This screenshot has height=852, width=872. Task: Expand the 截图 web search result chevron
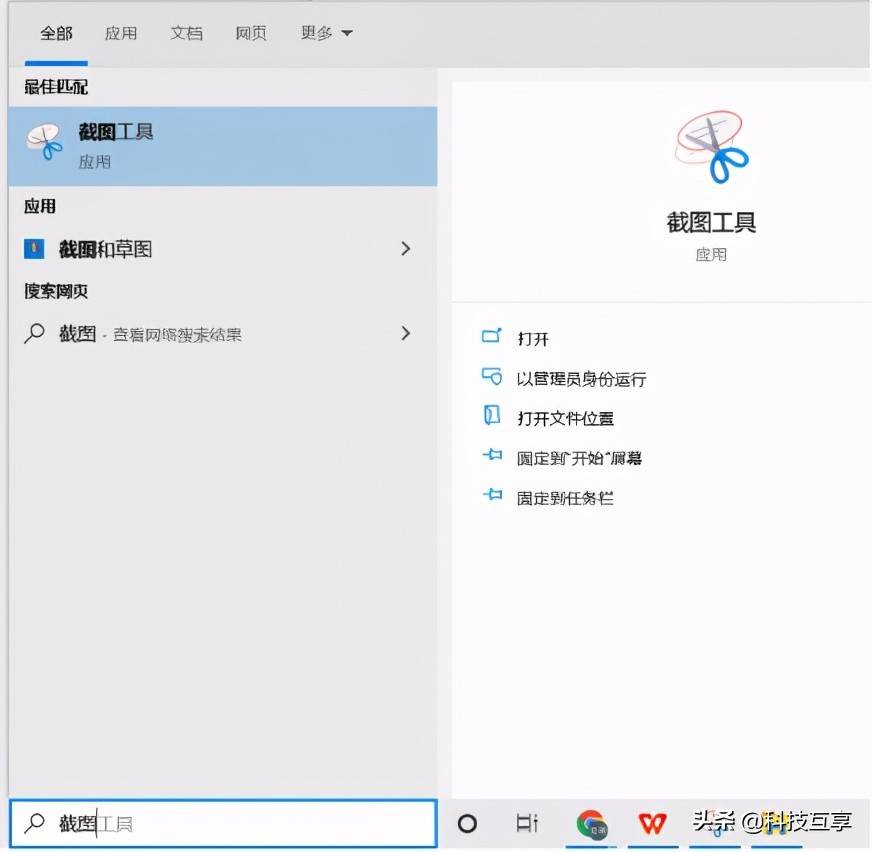405,333
